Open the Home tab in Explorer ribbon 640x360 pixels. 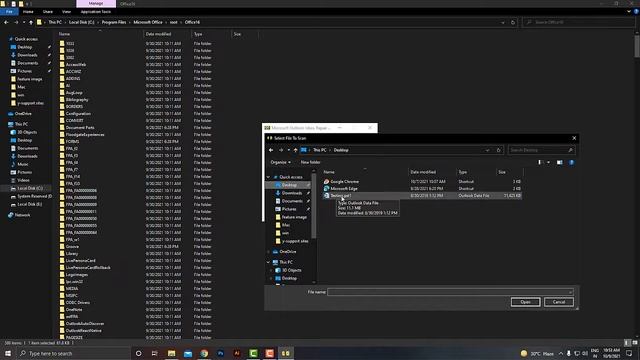click(28, 12)
